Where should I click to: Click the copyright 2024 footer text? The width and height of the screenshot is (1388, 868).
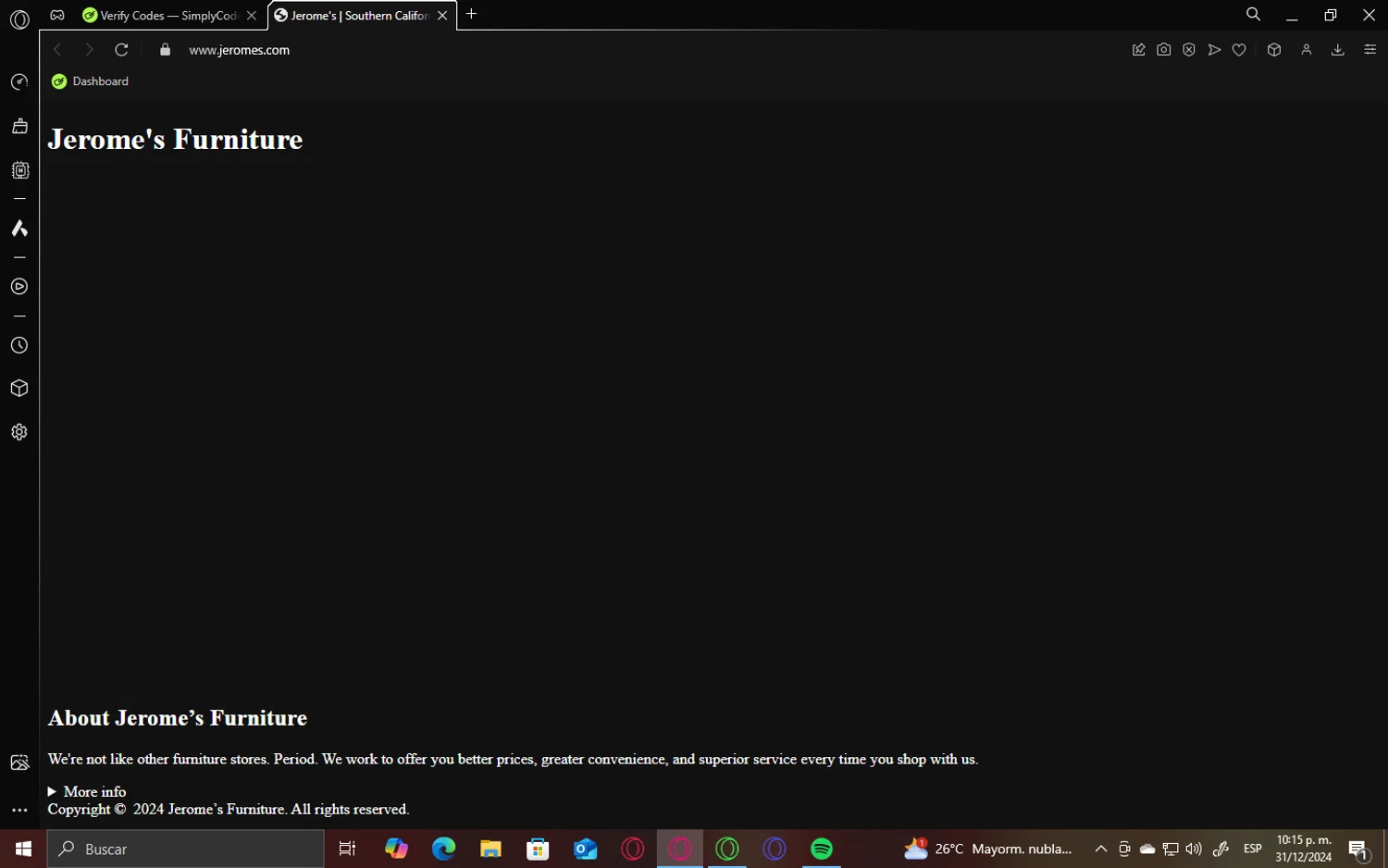tap(229, 810)
